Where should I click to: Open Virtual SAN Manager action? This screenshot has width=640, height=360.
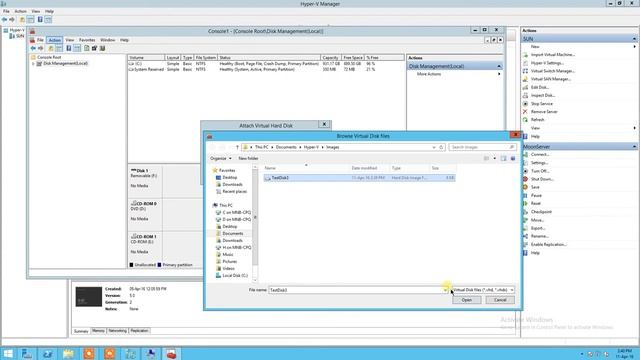click(x=551, y=79)
